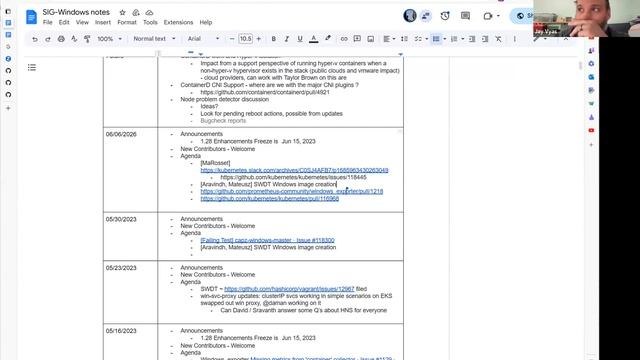
Task: Open the Failing Test capz-windows-master link
Action: [x=267, y=240]
